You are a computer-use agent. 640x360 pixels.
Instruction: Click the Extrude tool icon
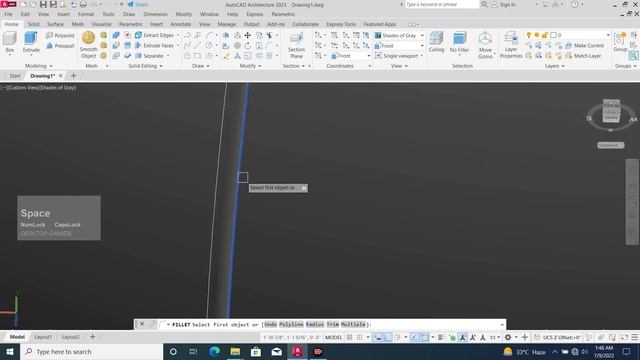(x=31, y=39)
